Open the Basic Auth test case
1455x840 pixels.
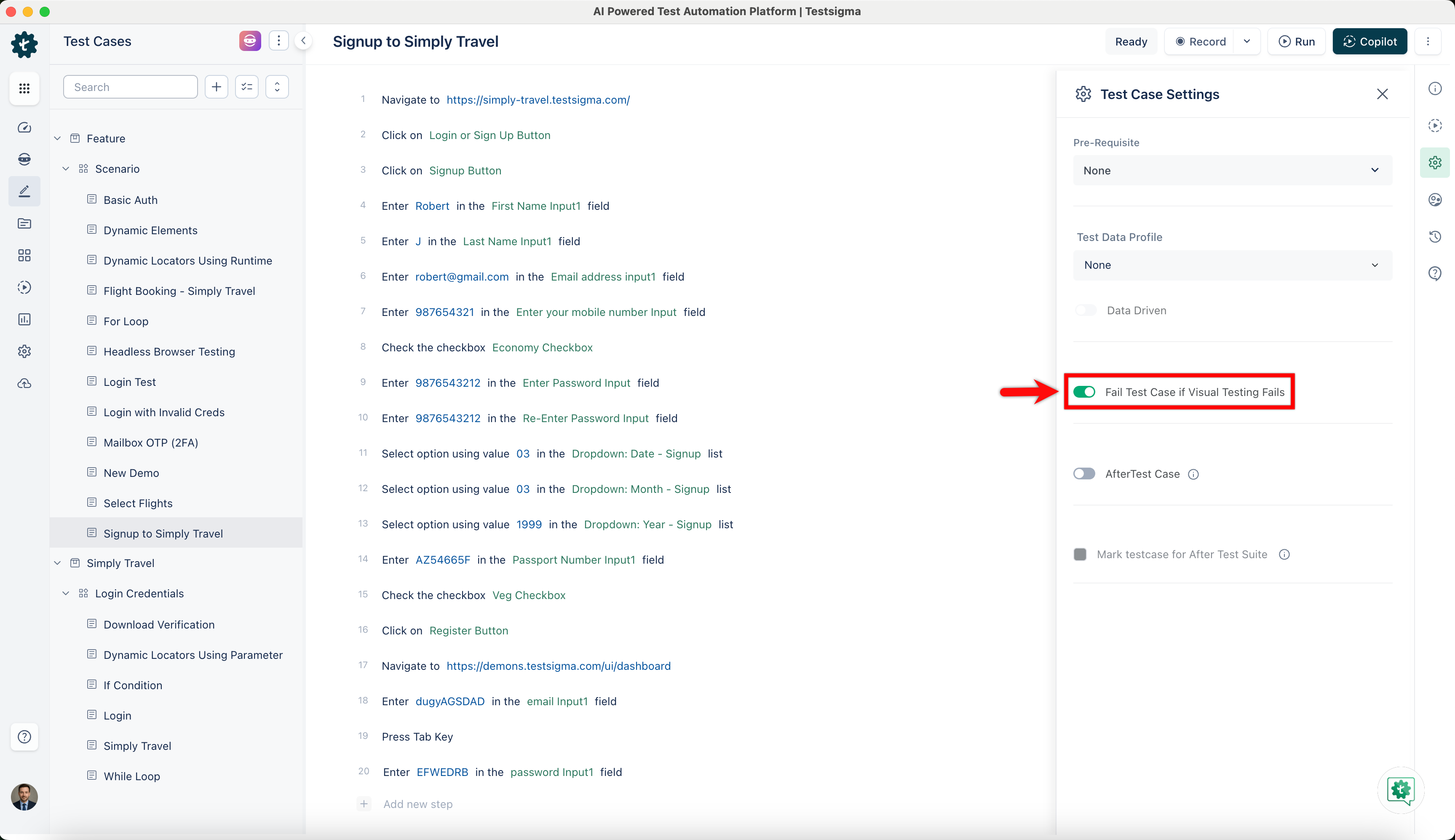click(131, 200)
